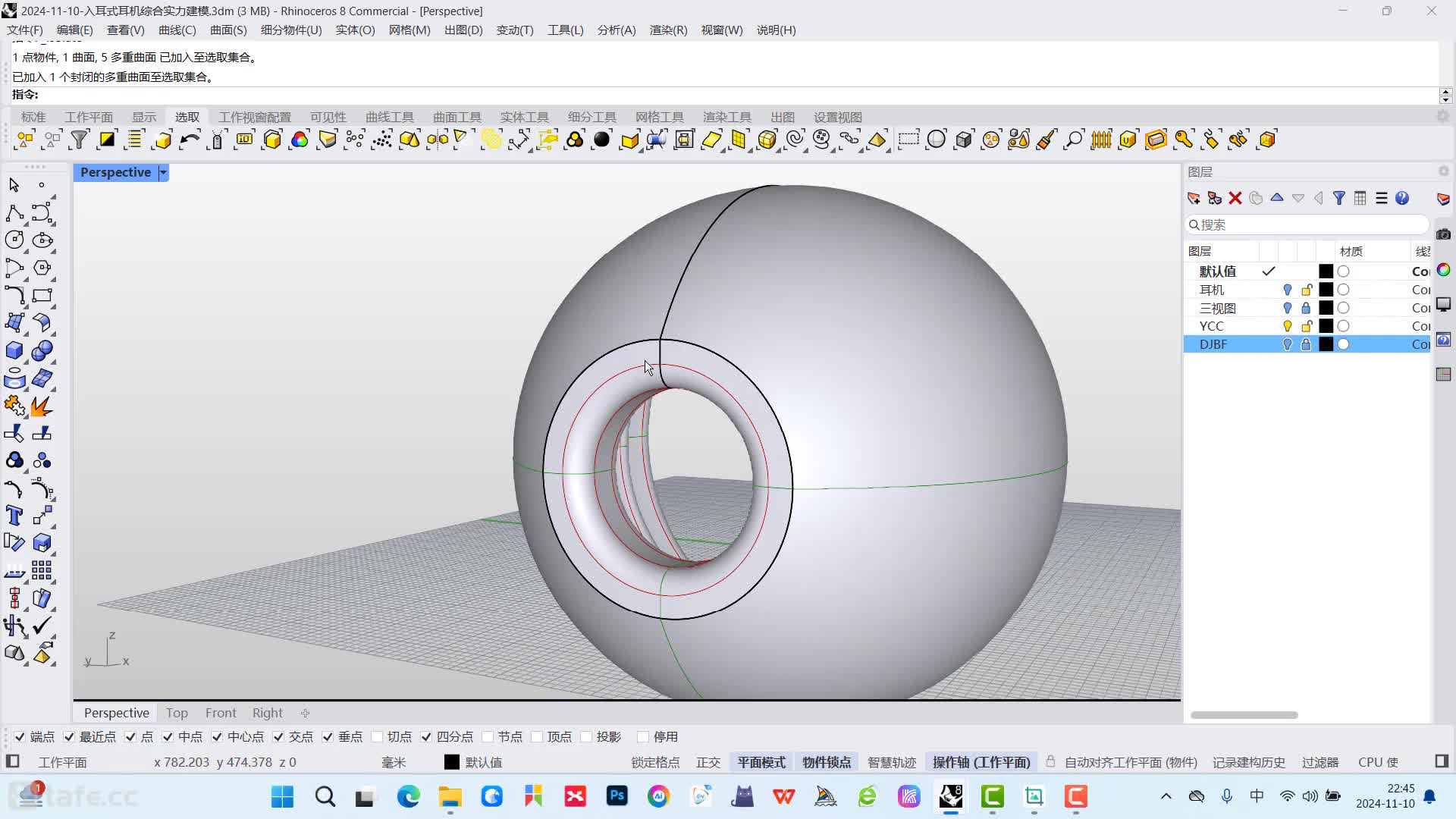Viewport: 1456px width, 819px height.
Task: Toggle 中点 osnap checkbox
Action: [168, 736]
